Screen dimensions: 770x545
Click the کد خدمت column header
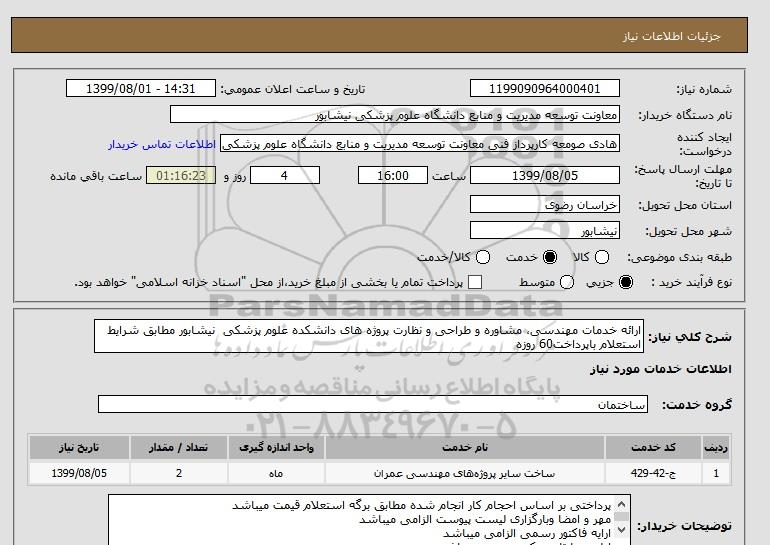[x=653, y=447]
